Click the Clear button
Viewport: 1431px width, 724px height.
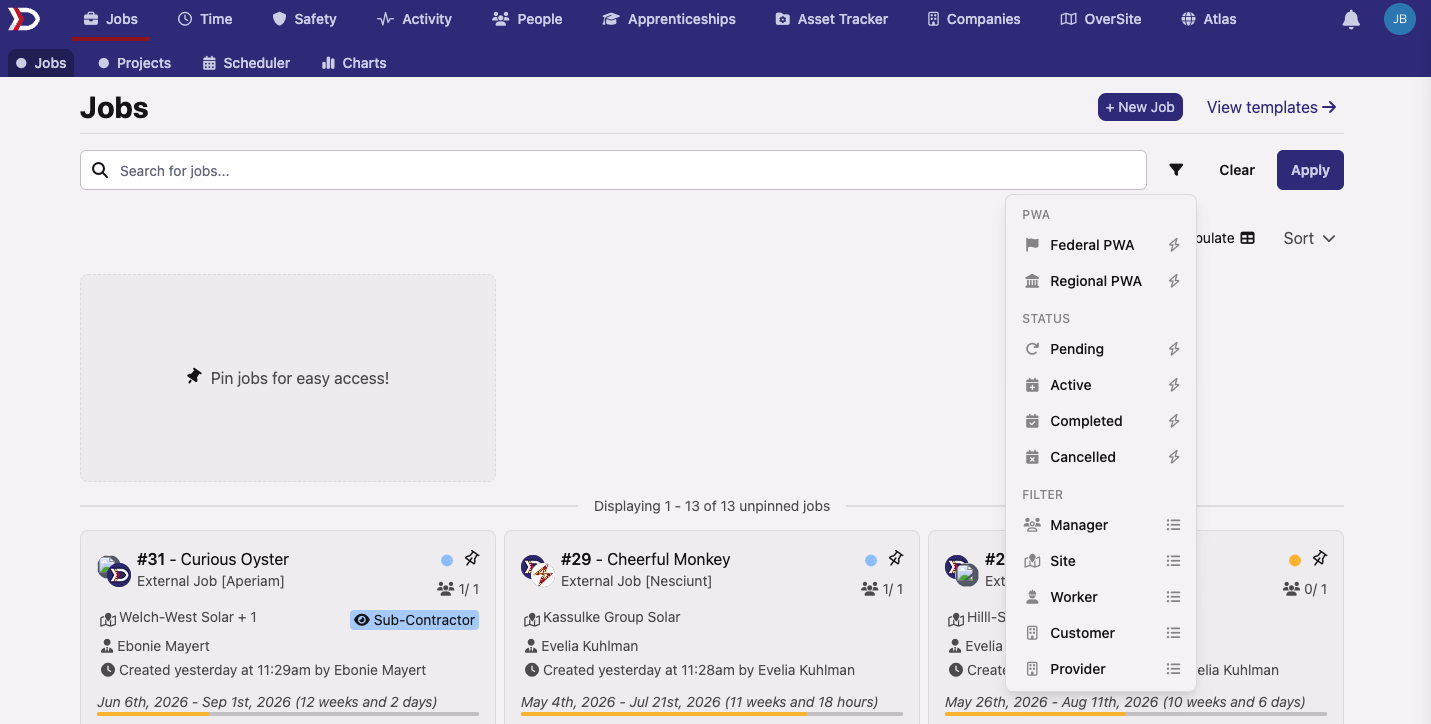pos(1237,170)
